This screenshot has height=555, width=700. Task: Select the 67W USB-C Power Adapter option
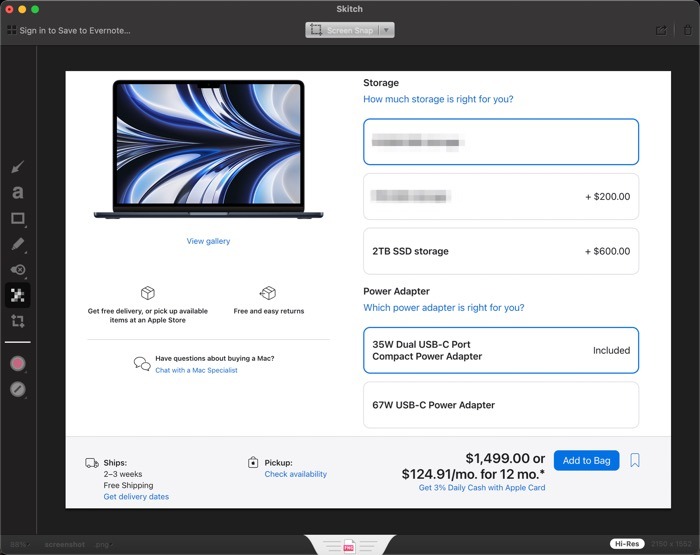[500, 405]
